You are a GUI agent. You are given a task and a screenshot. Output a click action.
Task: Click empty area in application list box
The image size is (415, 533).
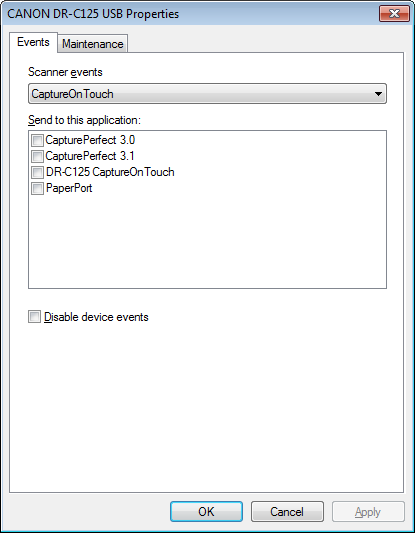pyautogui.click(x=207, y=241)
